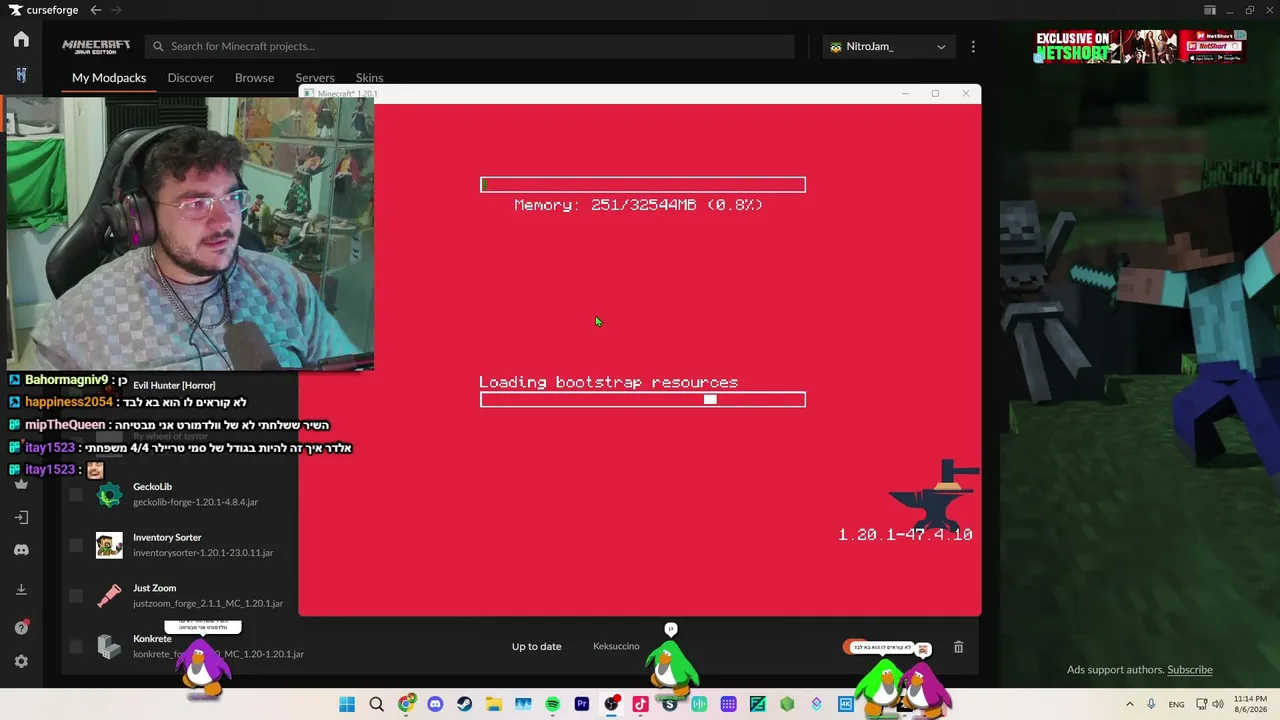Open Discord from the taskbar
Image resolution: width=1280 pixels, height=720 pixels.
[435, 704]
